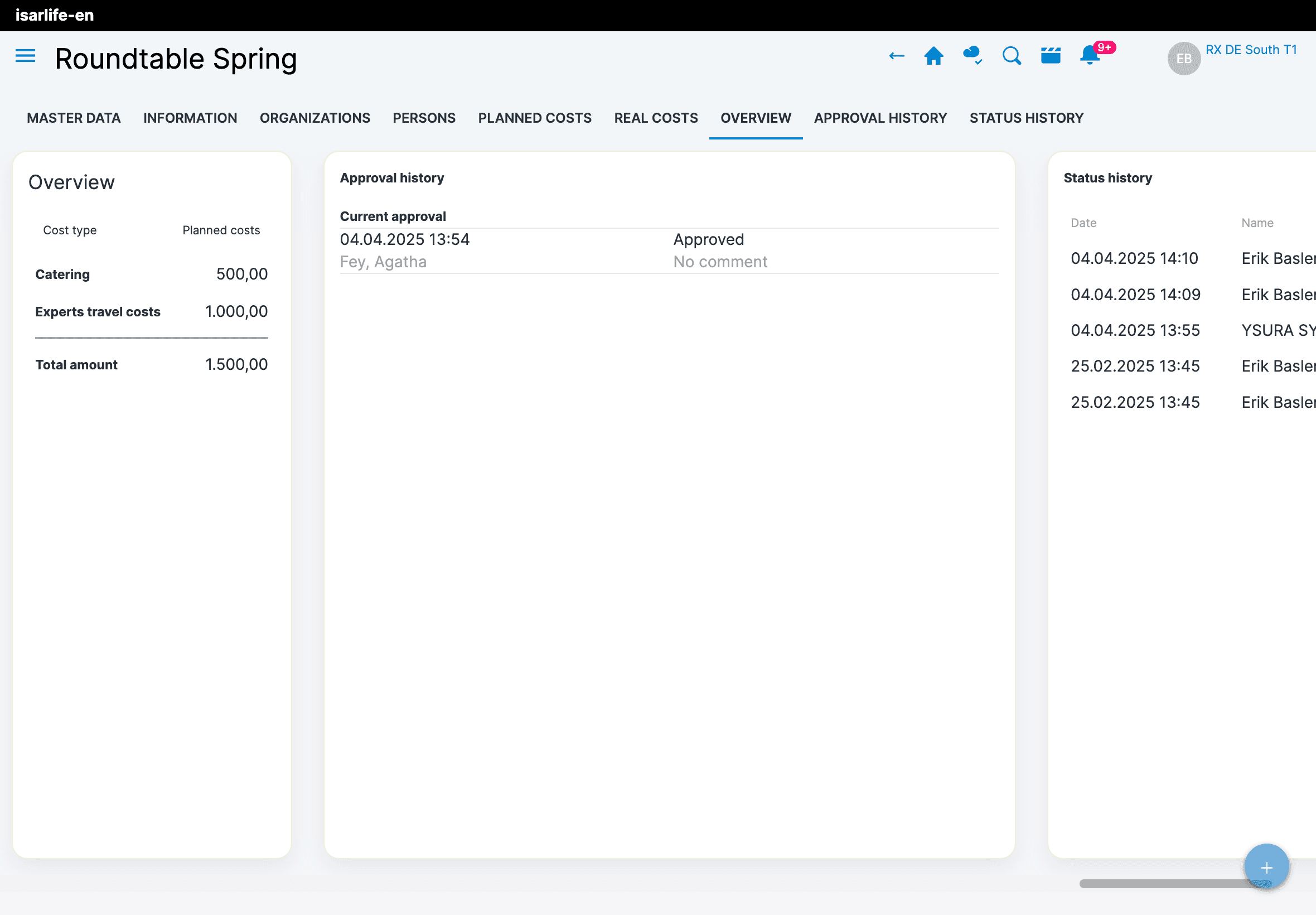Switch to the Master Data tab
1316x915 pixels.
(x=74, y=118)
